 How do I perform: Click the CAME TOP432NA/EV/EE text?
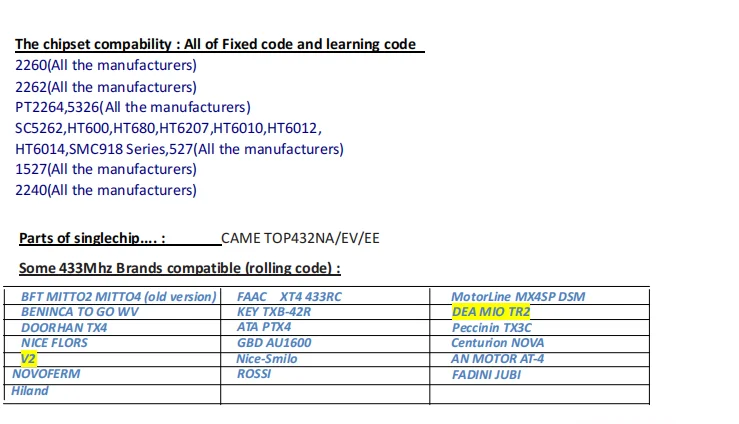[x=300, y=238]
